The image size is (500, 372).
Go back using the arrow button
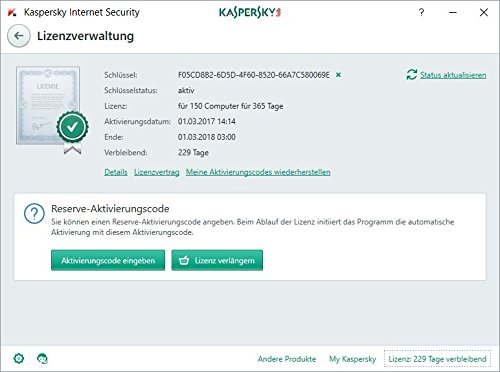tap(19, 36)
